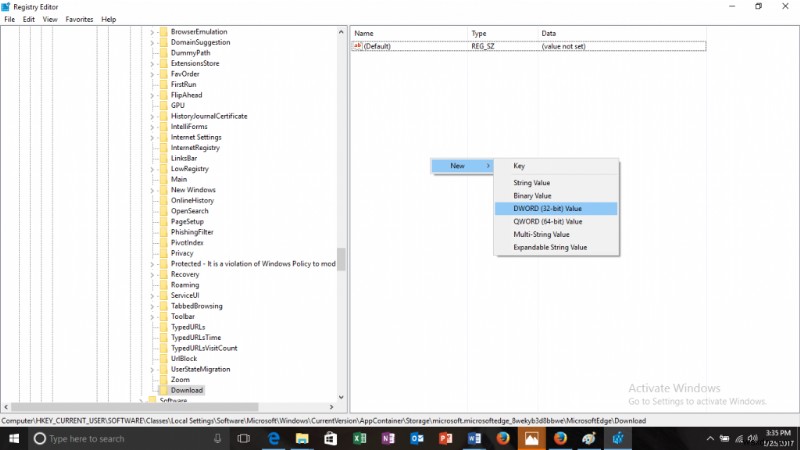
Task: Select the UrlBlock key
Action: point(184,359)
